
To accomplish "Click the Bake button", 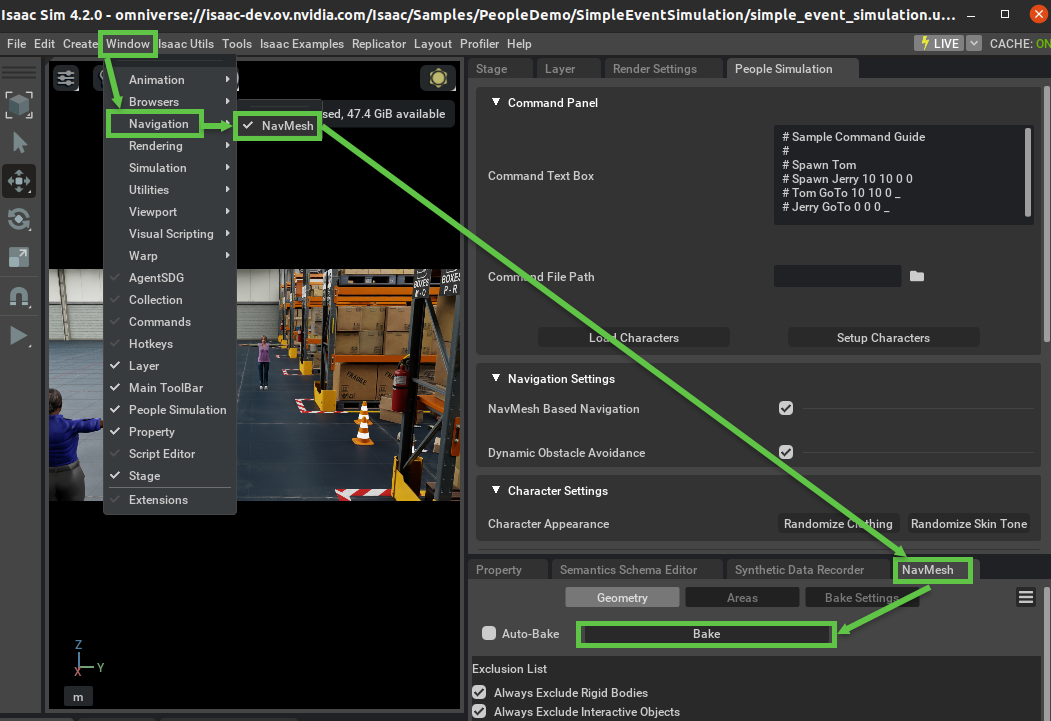I will point(706,634).
